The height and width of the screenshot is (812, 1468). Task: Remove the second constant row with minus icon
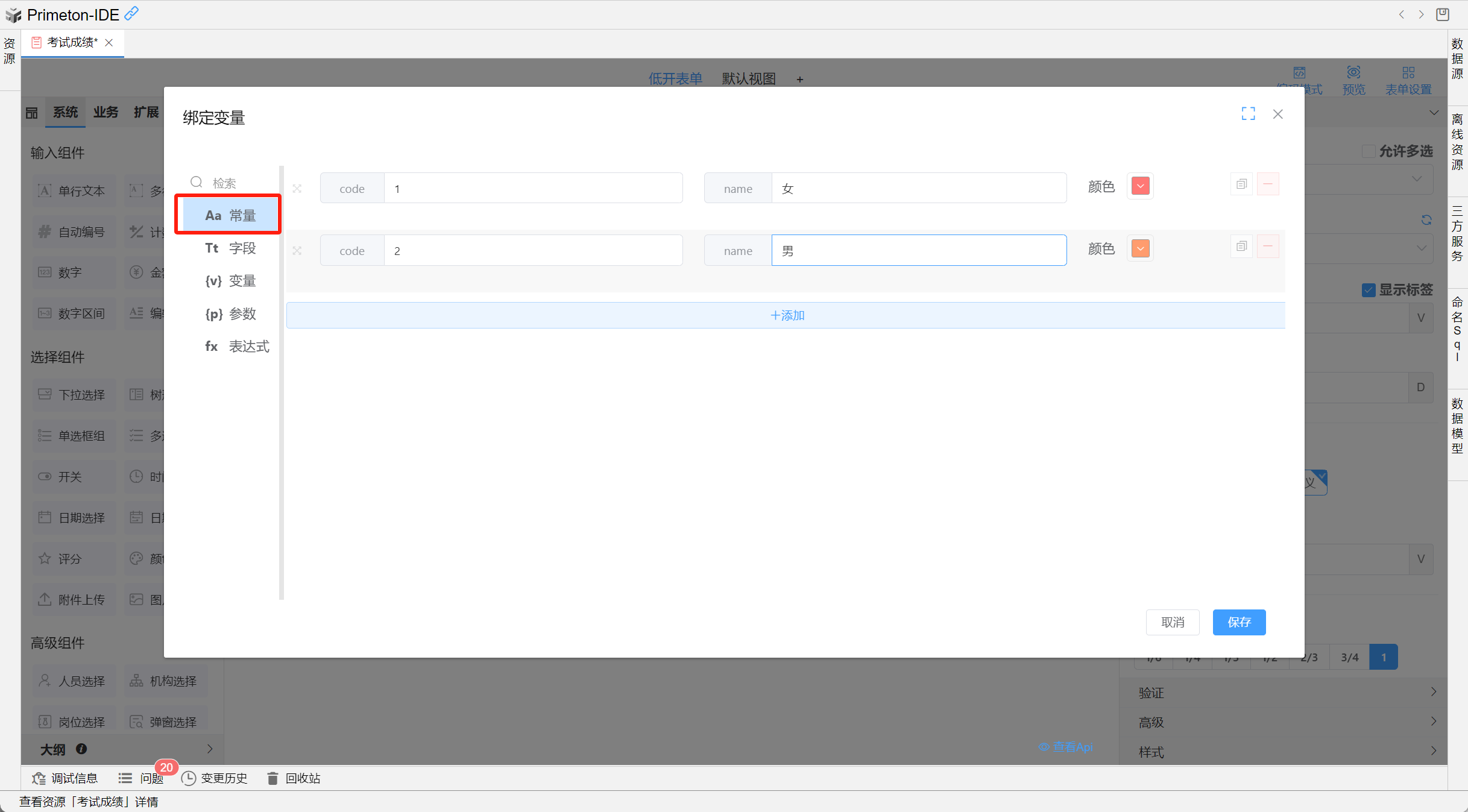[x=1268, y=247]
